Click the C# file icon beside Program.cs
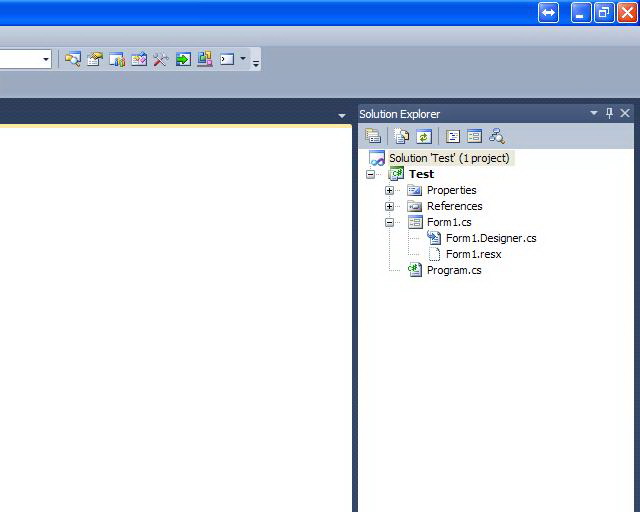 point(415,270)
